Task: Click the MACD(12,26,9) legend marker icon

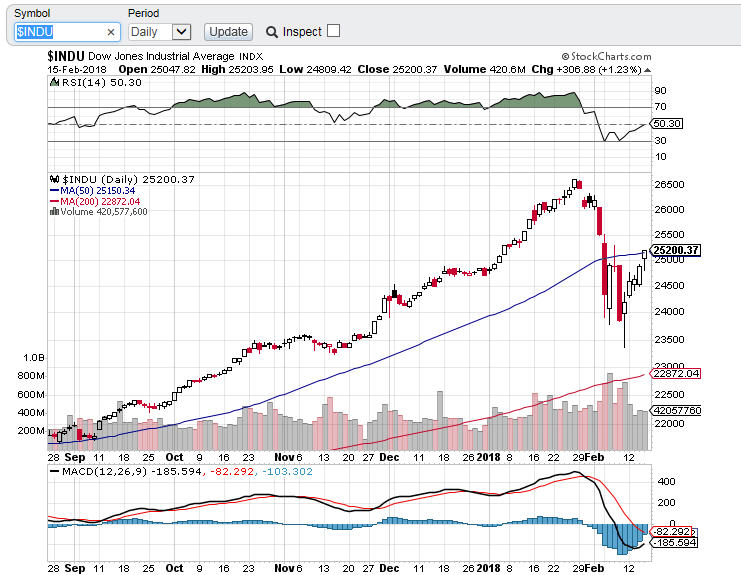Action: click(x=53, y=470)
